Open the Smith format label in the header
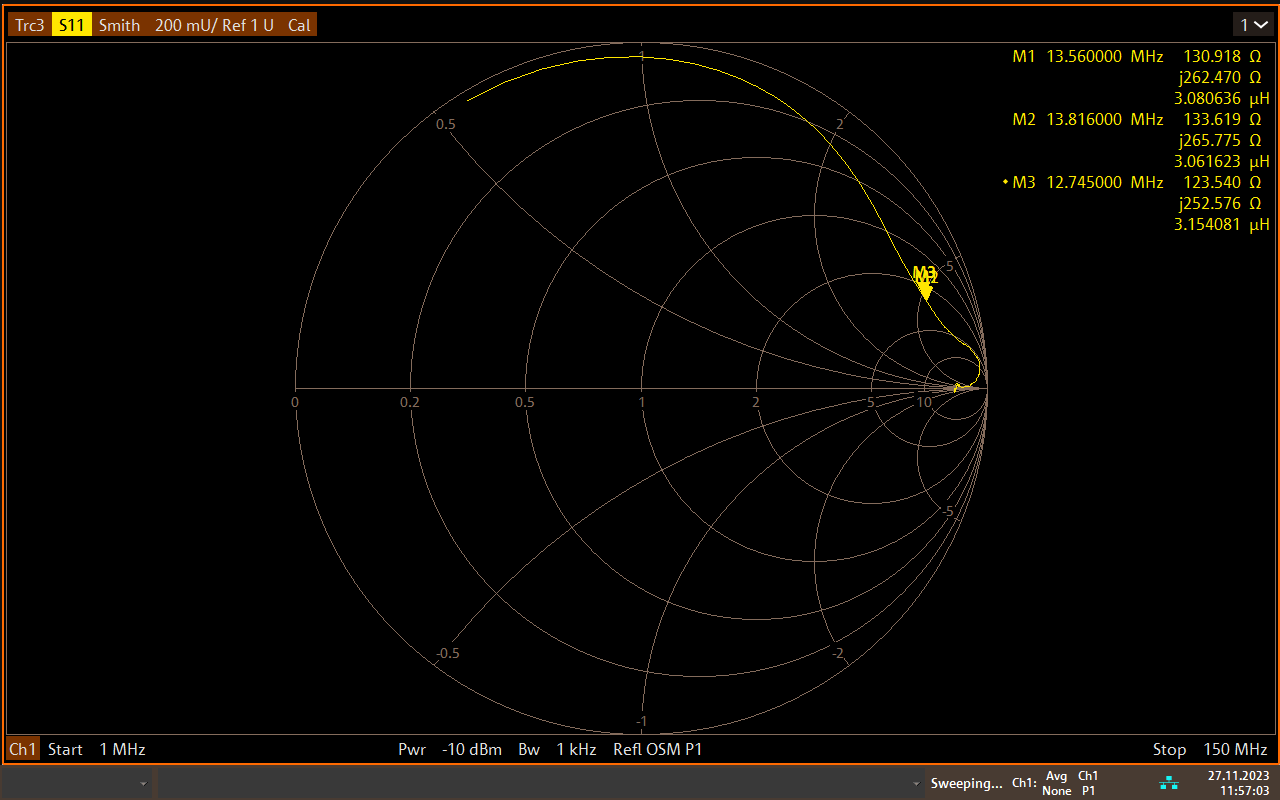Image resolution: width=1280 pixels, height=800 pixels. click(x=119, y=24)
